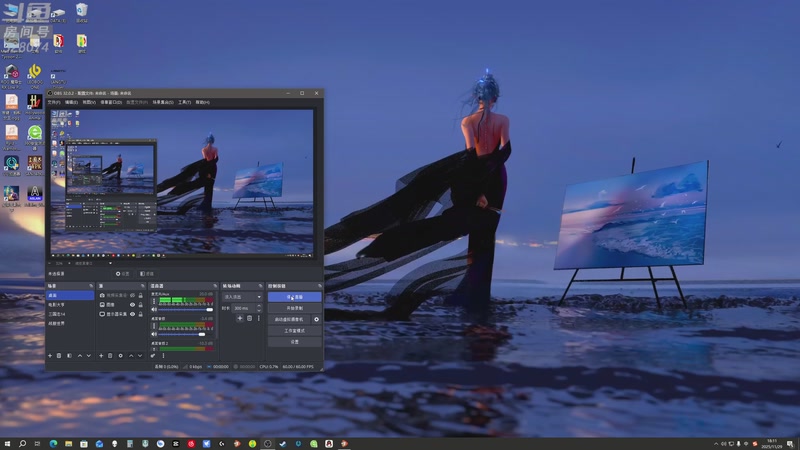This screenshot has width=800, height=450.
Task: Open the mixer toolbar three-dot menu
Action: tap(163, 356)
